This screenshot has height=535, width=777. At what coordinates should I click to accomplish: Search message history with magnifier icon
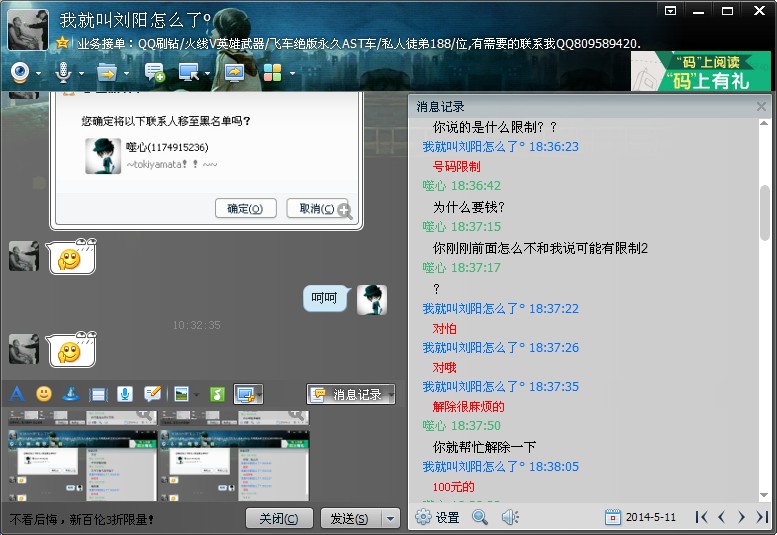click(480, 517)
